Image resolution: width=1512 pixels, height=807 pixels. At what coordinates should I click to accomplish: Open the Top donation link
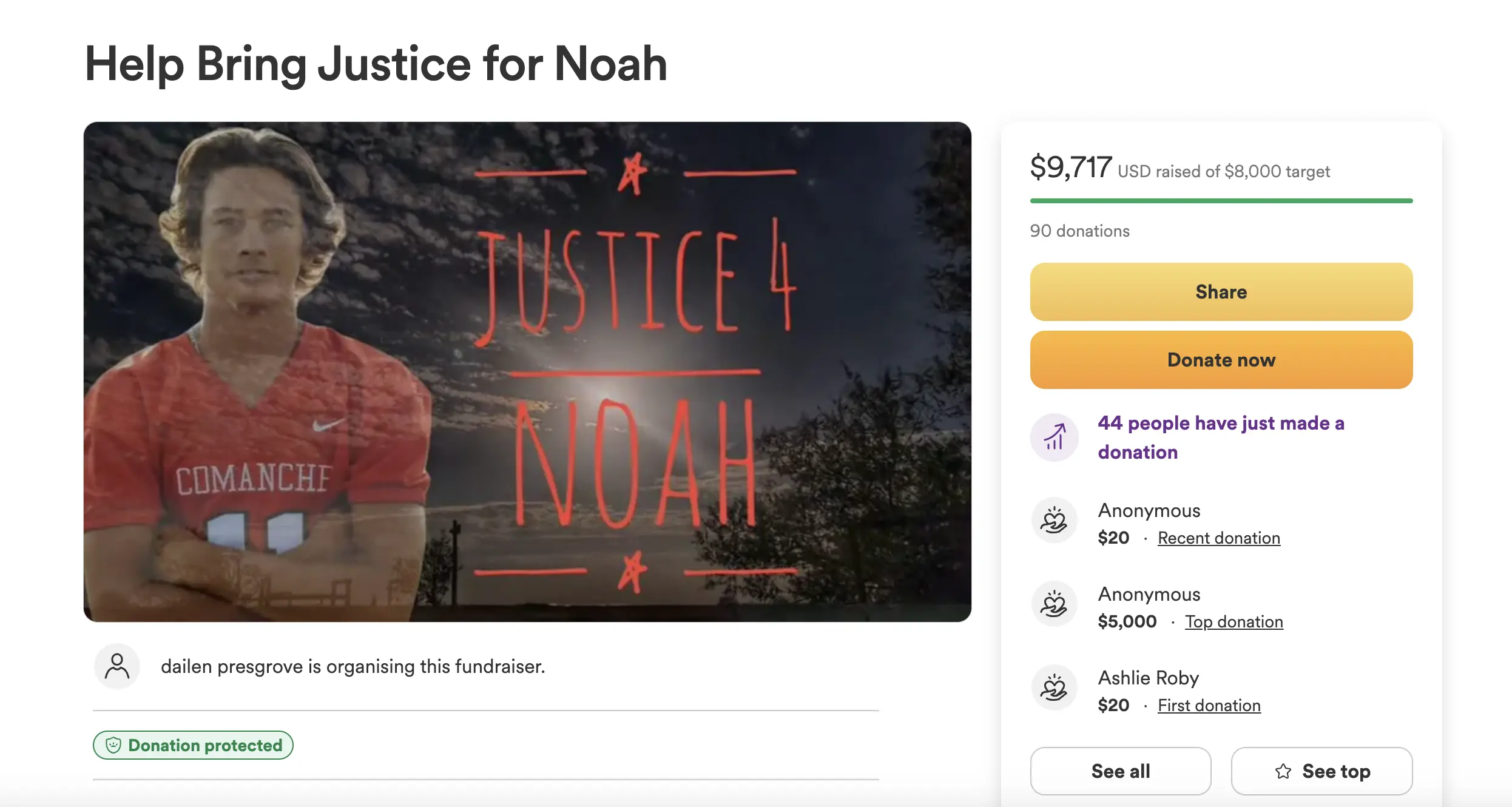tap(1234, 622)
